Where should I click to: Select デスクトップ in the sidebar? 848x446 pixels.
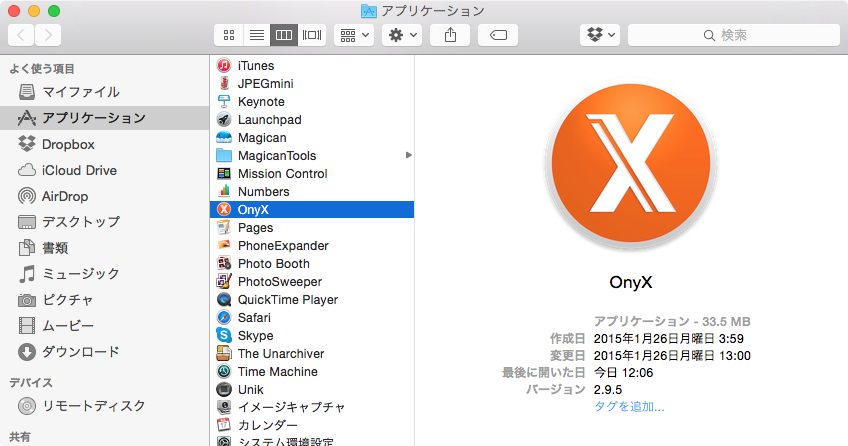tap(104, 222)
